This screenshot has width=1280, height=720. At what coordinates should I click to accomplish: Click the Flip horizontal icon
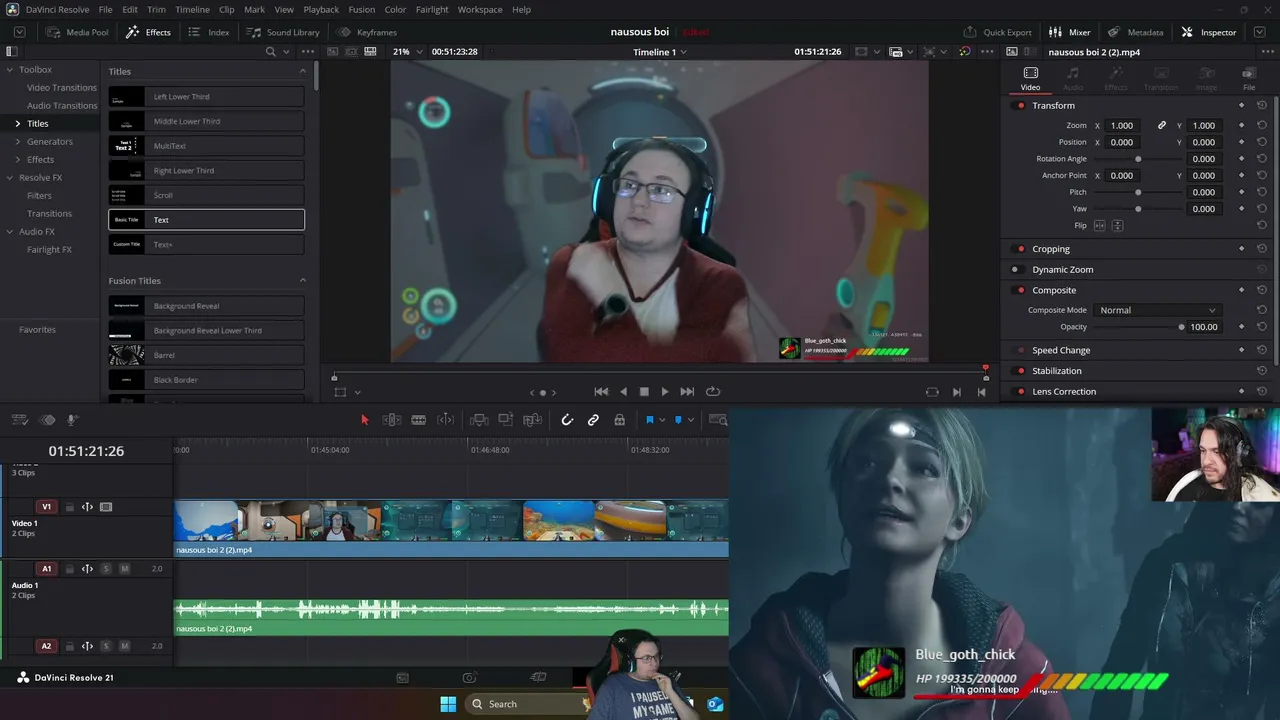tap(1100, 226)
